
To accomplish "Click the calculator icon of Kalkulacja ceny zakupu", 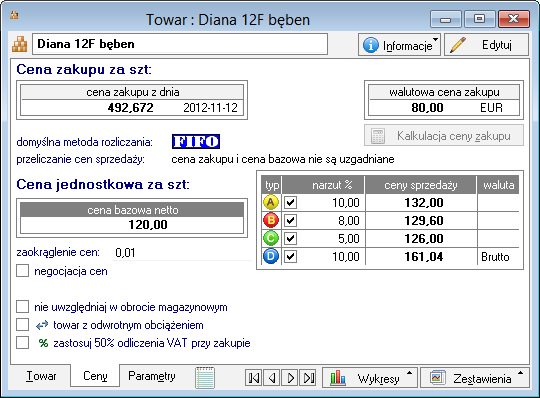I will [x=378, y=136].
